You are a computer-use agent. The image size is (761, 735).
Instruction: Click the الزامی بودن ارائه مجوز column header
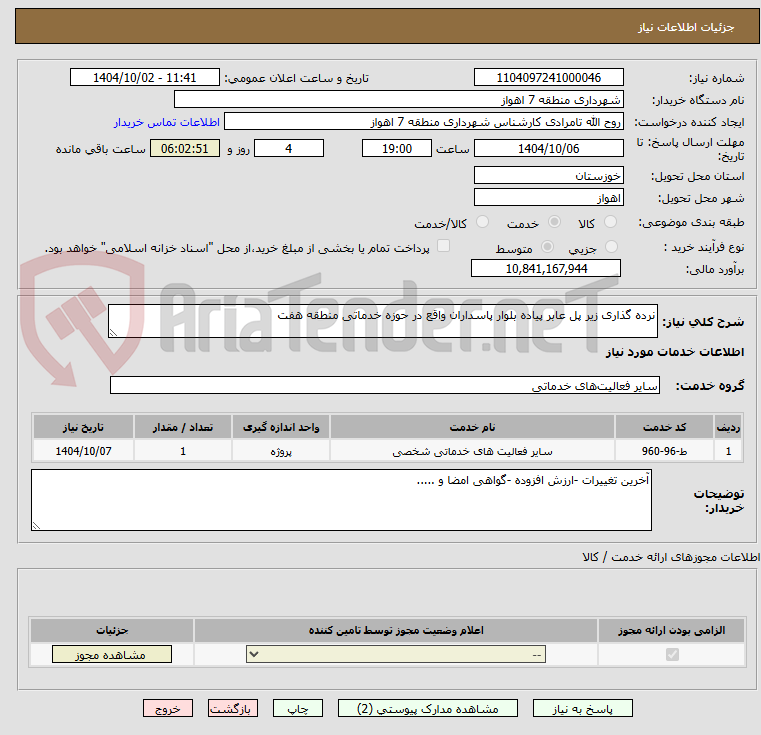coord(672,630)
